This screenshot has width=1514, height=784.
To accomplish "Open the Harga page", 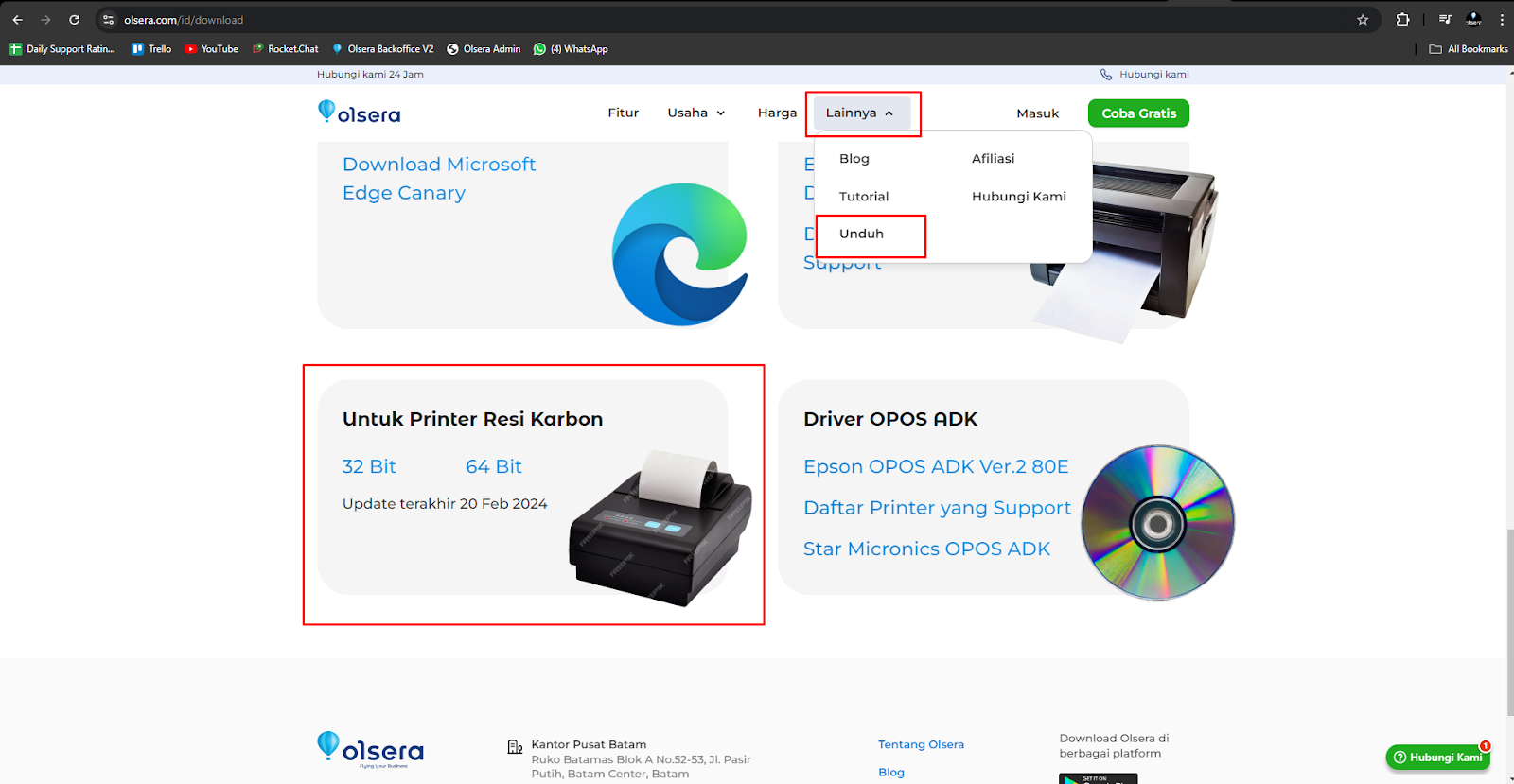I will (777, 113).
